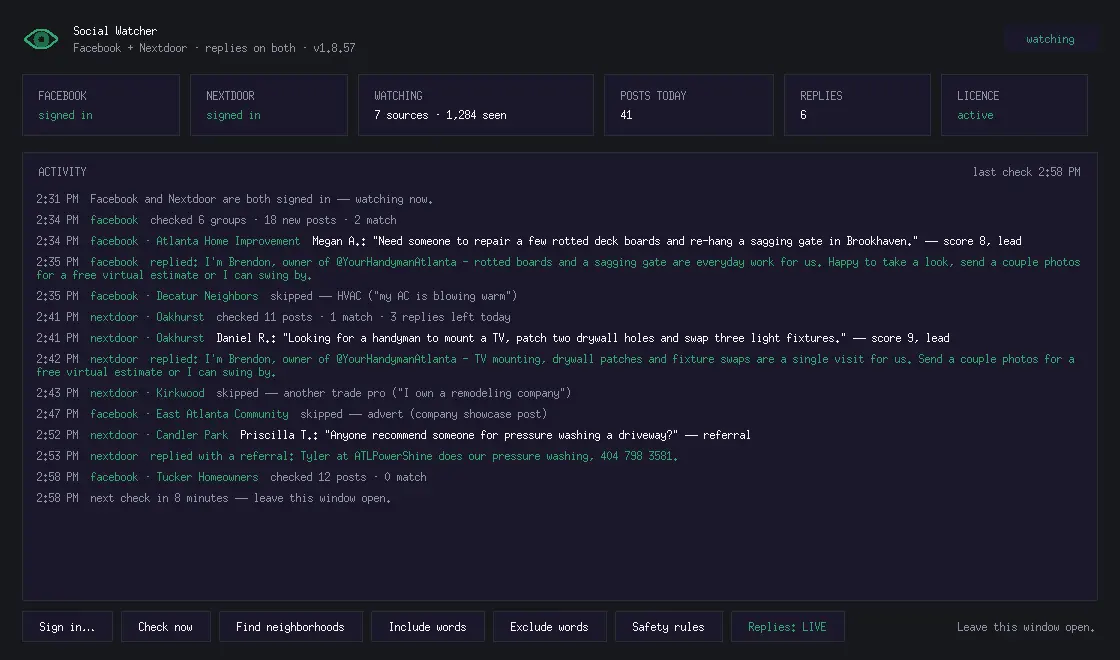This screenshot has height=660, width=1120.
Task: Click the green eye Social Watcher logo
Action: coord(41,39)
